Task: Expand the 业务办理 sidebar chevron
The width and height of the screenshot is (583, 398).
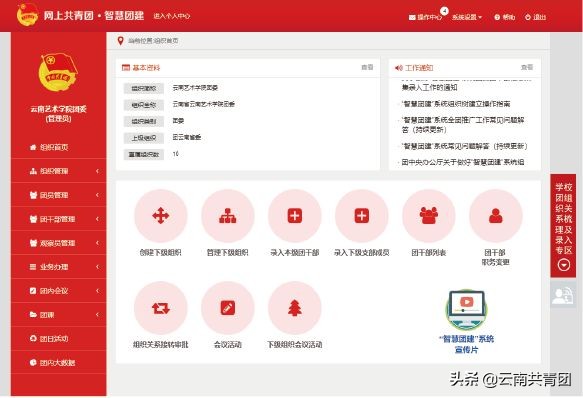Action: 97,267
